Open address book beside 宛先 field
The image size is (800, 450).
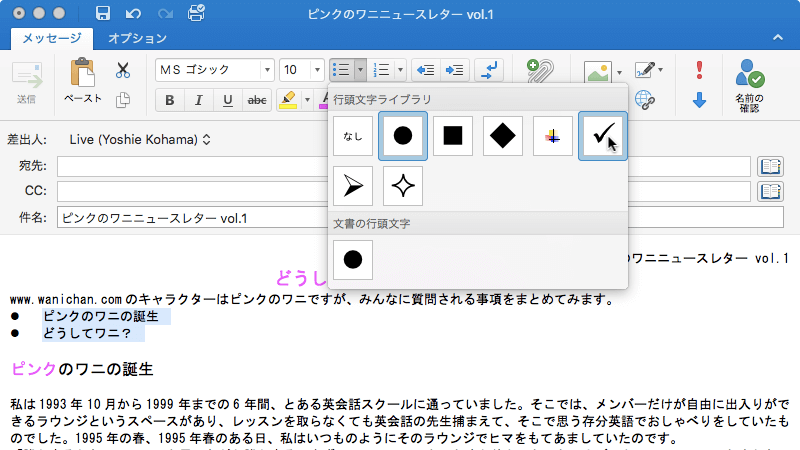click(770, 166)
